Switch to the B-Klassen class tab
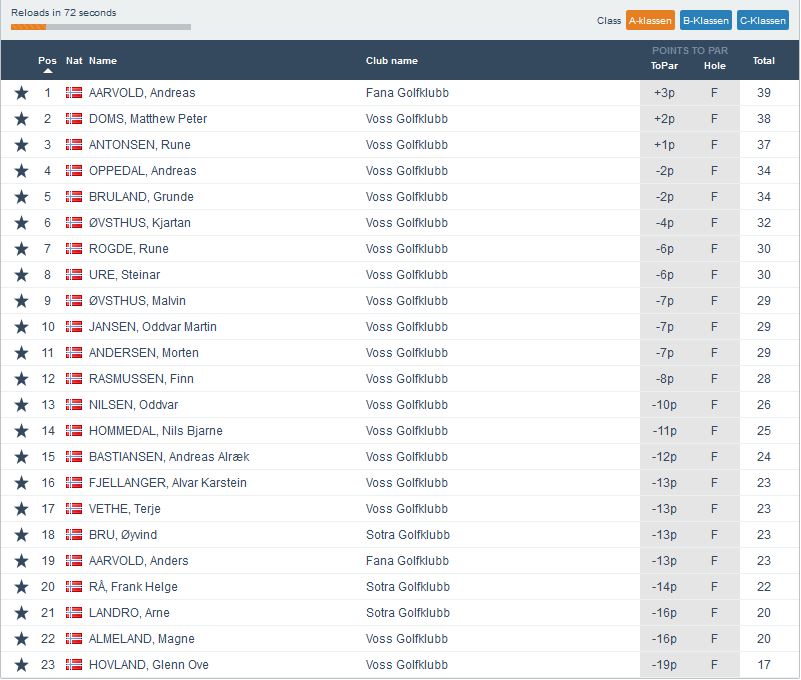The height and width of the screenshot is (680, 801). (706, 21)
